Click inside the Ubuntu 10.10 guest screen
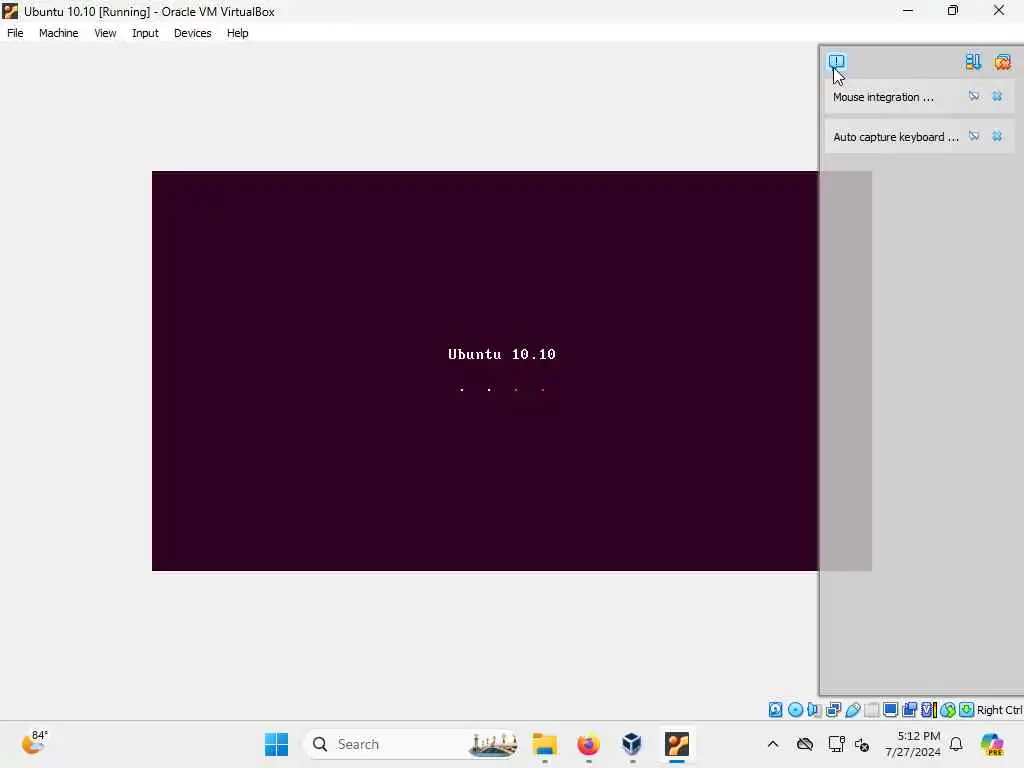1024x768 pixels. coord(485,371)
